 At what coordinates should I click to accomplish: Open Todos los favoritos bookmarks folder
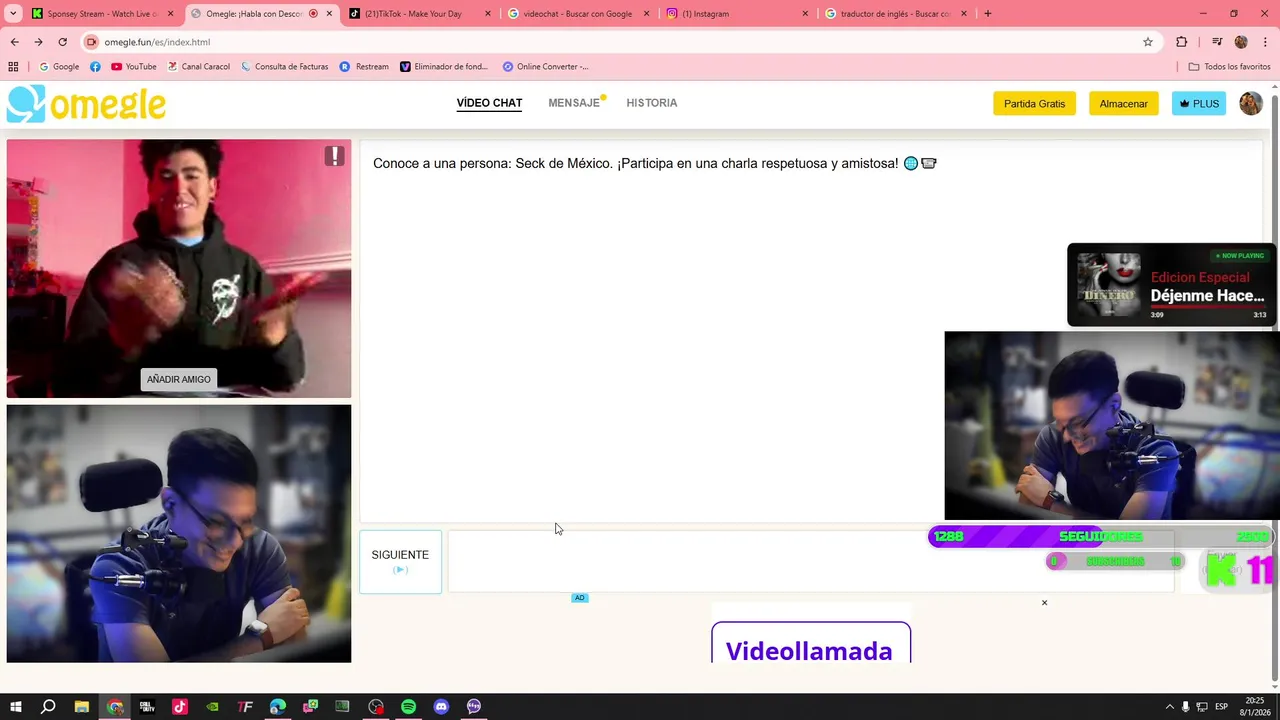[1229, 67]
